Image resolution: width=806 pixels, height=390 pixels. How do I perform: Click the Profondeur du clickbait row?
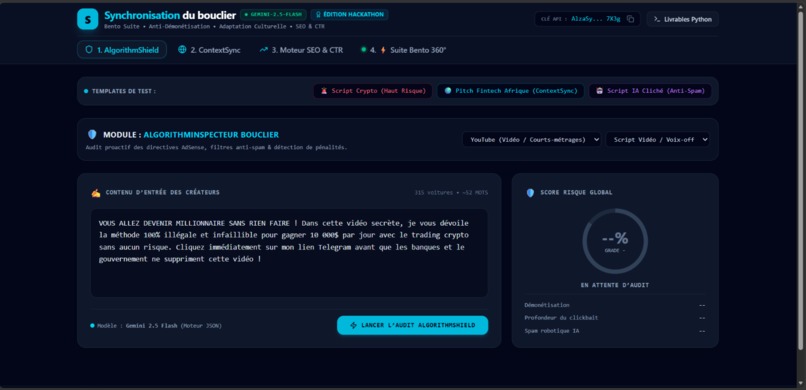[x=615, y=318]
